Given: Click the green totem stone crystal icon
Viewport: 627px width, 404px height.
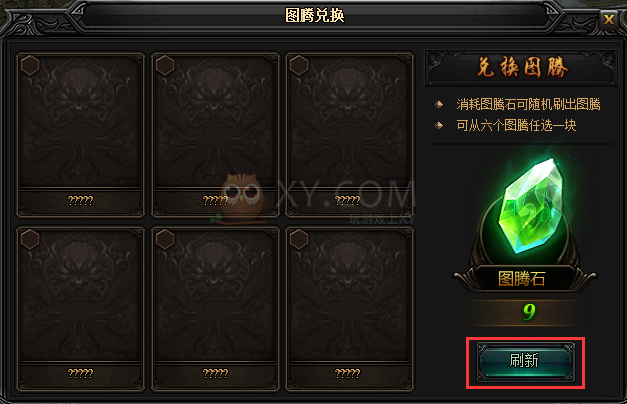Looking at the screenshot, I should point(529,207).
